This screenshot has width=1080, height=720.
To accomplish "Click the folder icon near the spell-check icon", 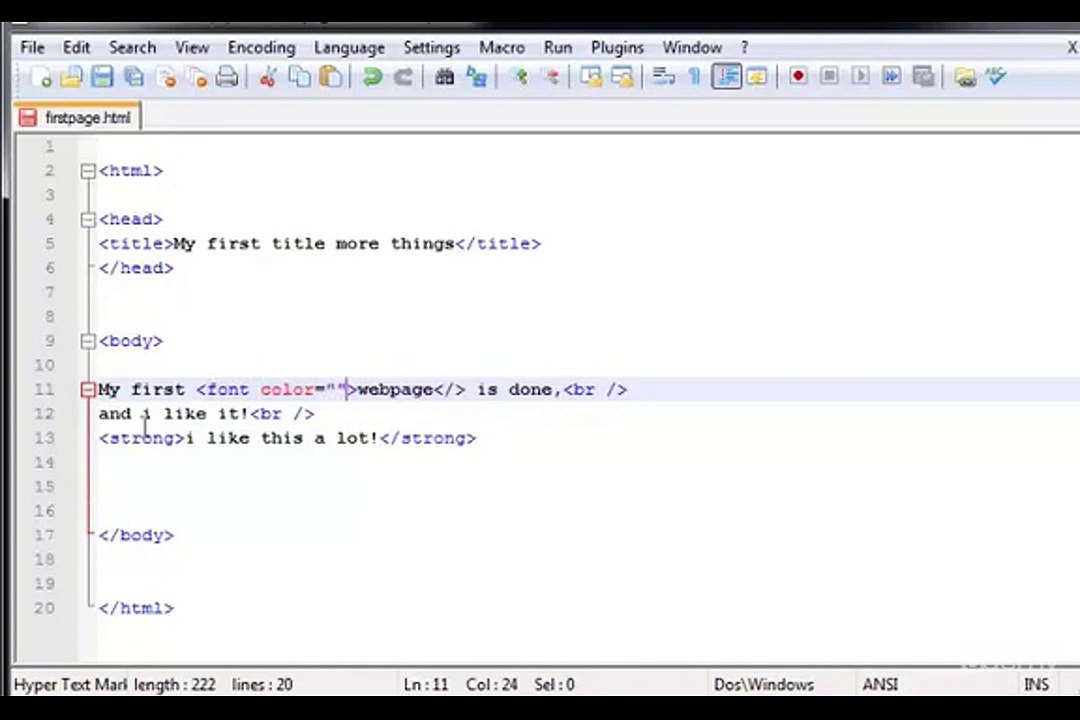I will [965, 76].
